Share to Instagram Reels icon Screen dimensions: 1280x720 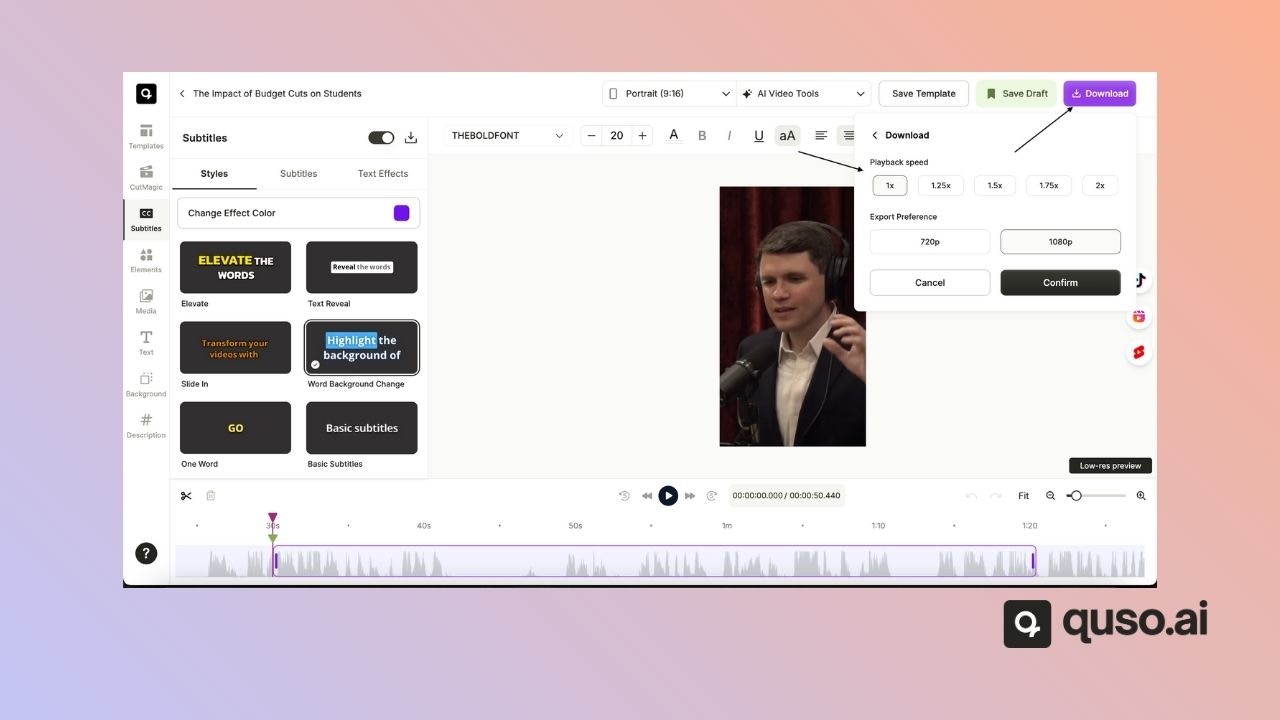click(1139, 317)
